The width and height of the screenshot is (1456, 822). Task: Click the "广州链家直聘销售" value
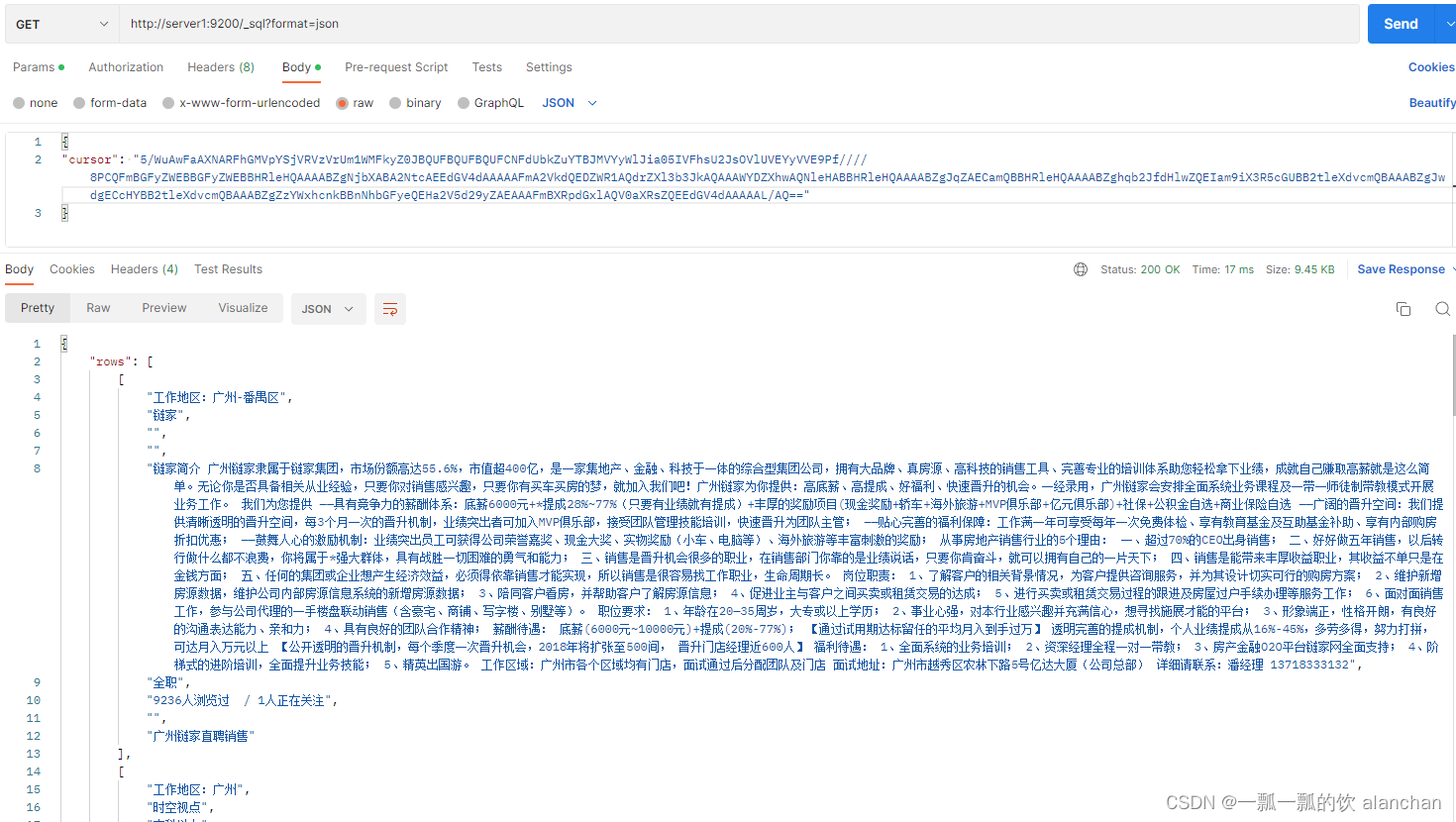(201, 736)
